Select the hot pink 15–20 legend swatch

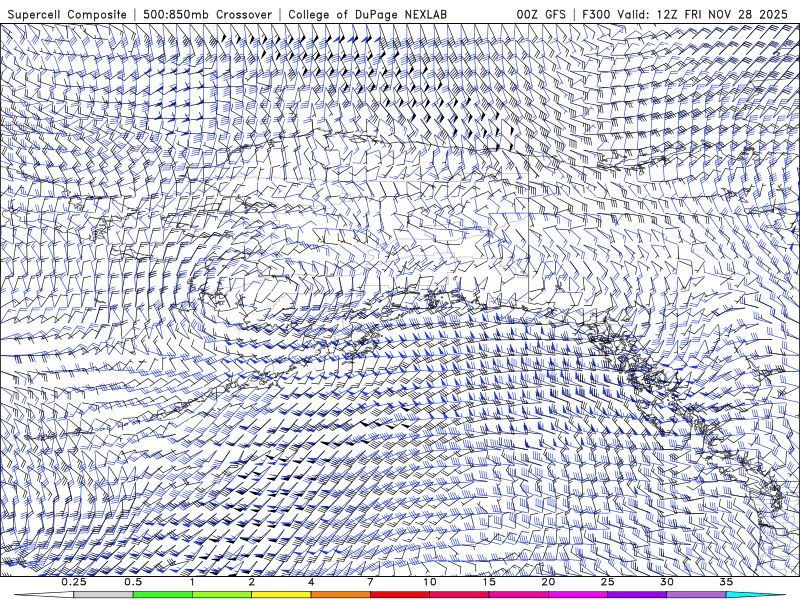518,595
